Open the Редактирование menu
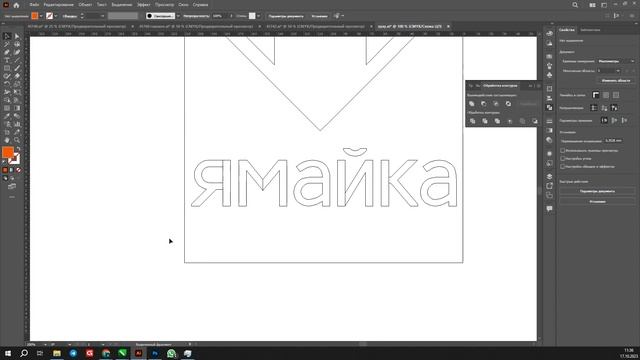 point(58,5)
